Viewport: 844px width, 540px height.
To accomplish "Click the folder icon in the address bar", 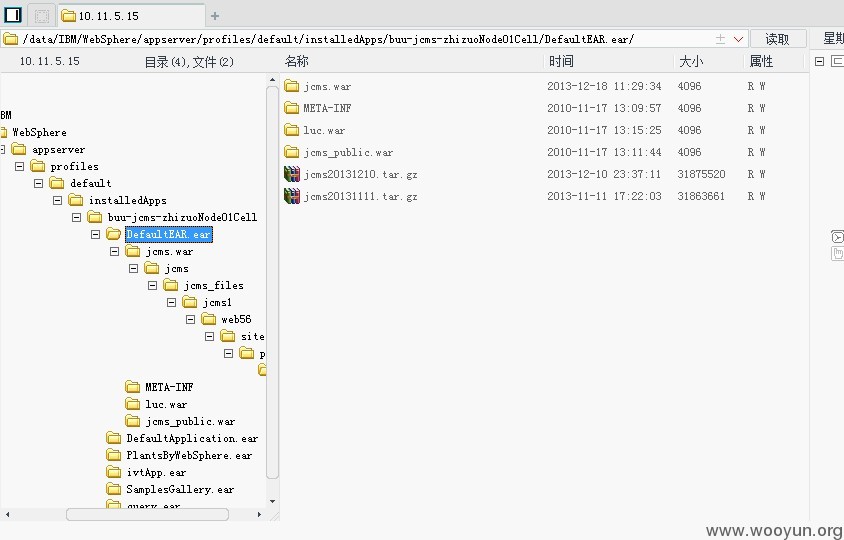I will [10, 39].
